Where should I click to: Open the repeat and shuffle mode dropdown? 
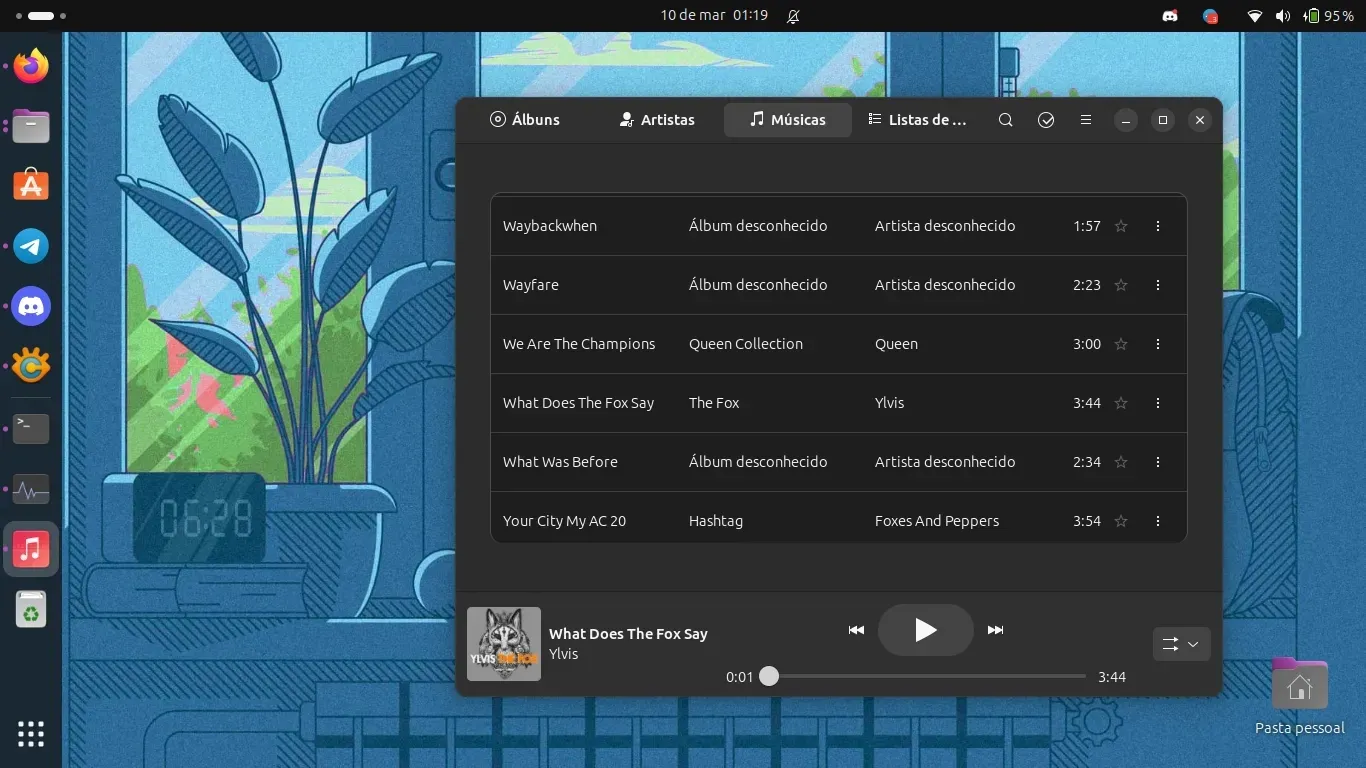pos(1181,645)
